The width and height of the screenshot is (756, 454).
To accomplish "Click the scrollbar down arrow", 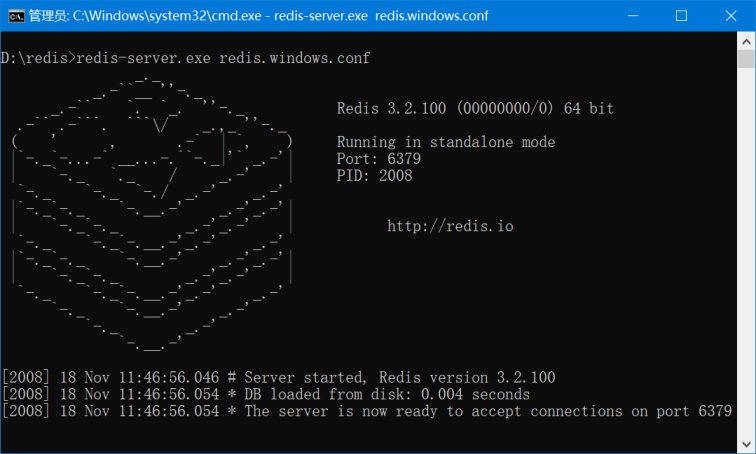I will tap(746, 444).
